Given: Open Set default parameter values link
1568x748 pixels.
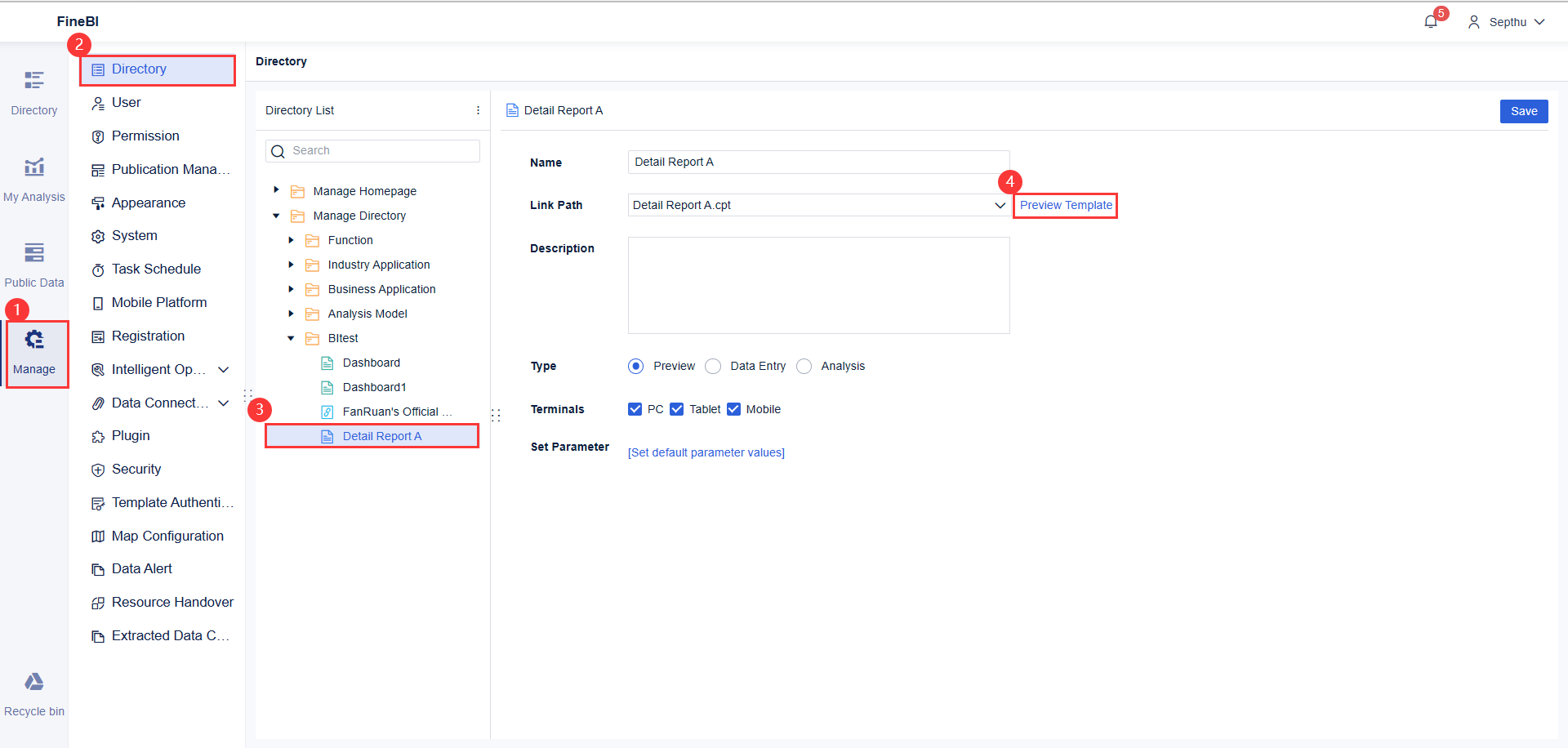Looking at the screenshot, I should (x=706, y=452).
